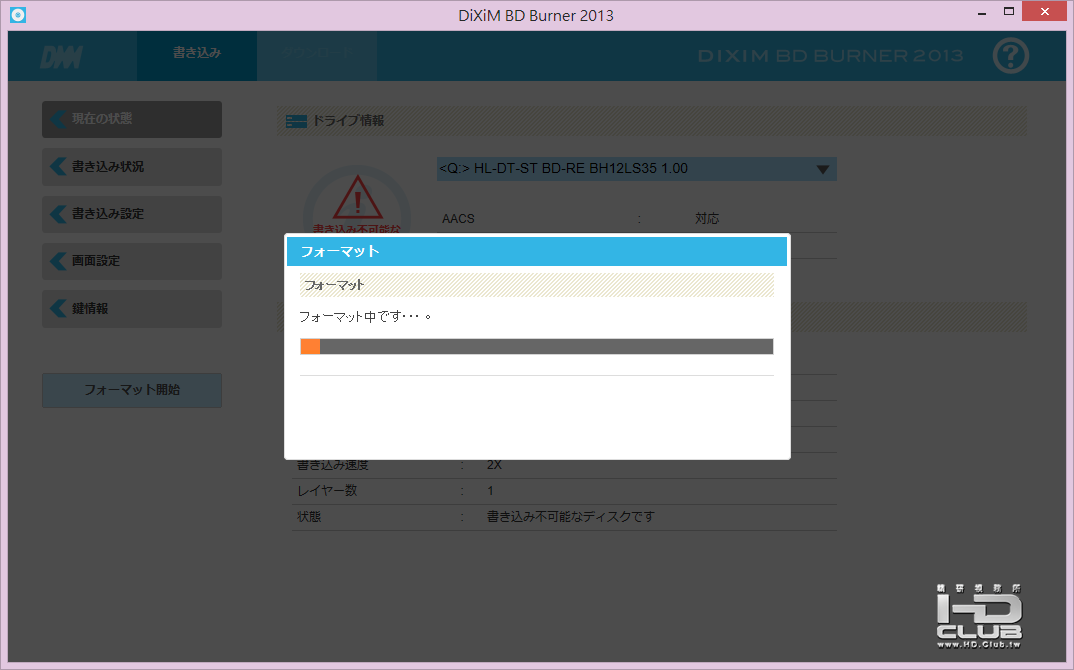Viewport: 1074px width, 670px height.
Task: Close the DiXiM BD Burner window
Action: 1045,11
